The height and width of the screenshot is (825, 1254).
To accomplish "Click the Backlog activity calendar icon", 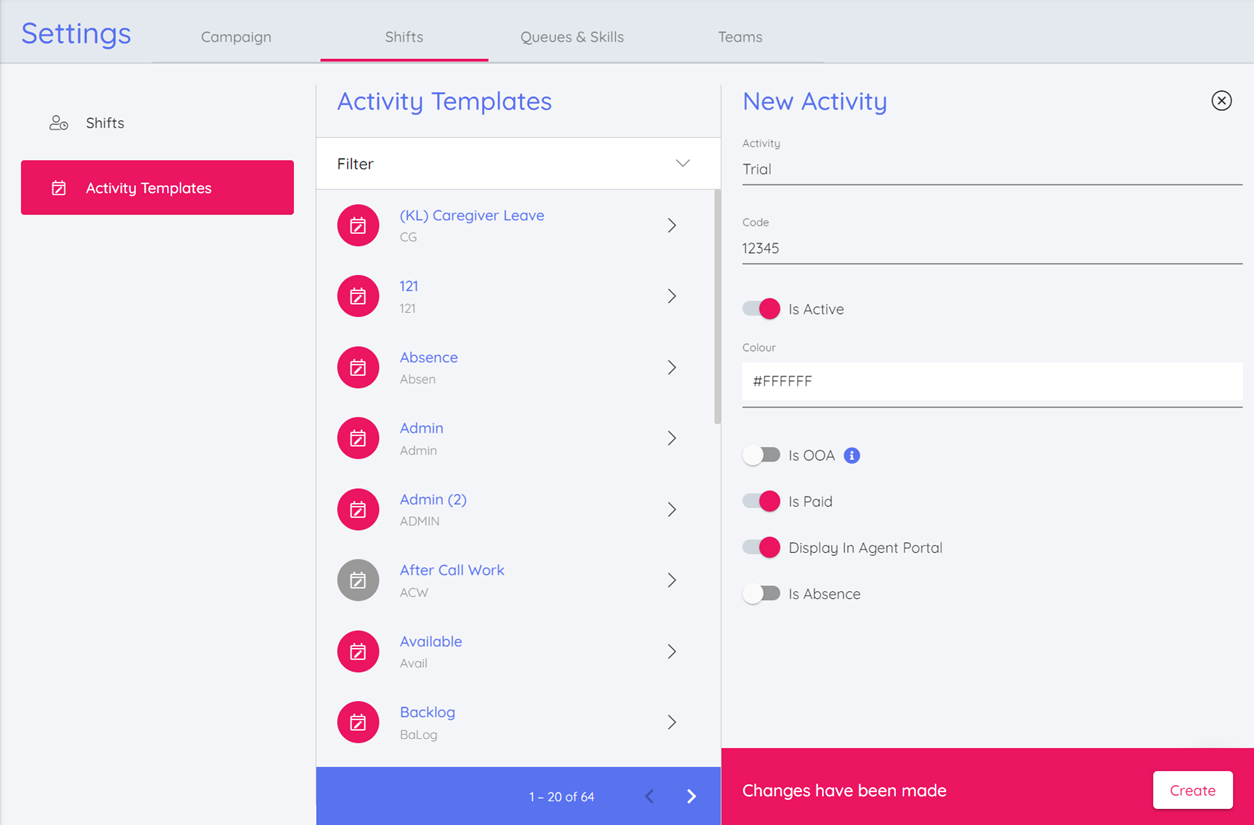I will [x=358, y=723].
